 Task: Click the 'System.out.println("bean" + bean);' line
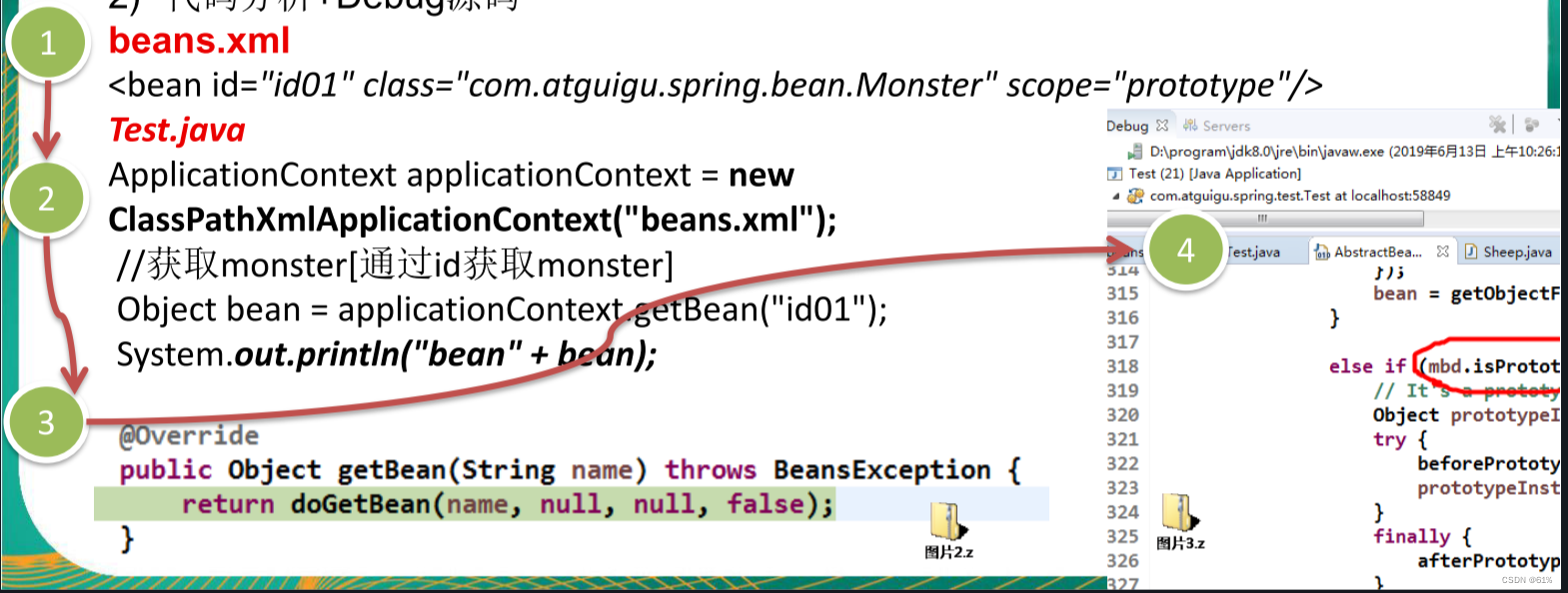point(387,355)
